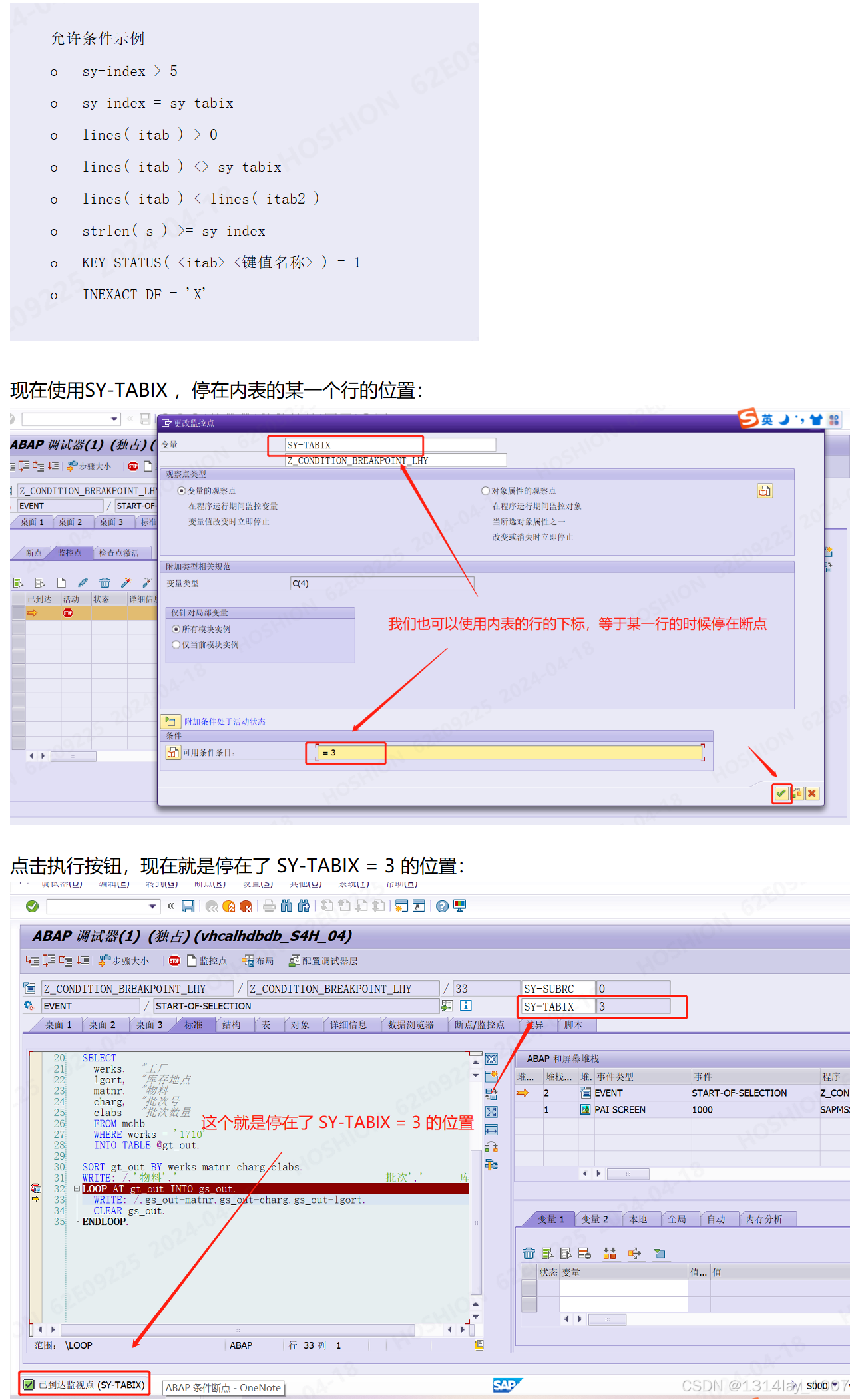Open the 内存分析 tab
The height and width of the screenshot is (1400, 852).
(x=764, y=1218)
